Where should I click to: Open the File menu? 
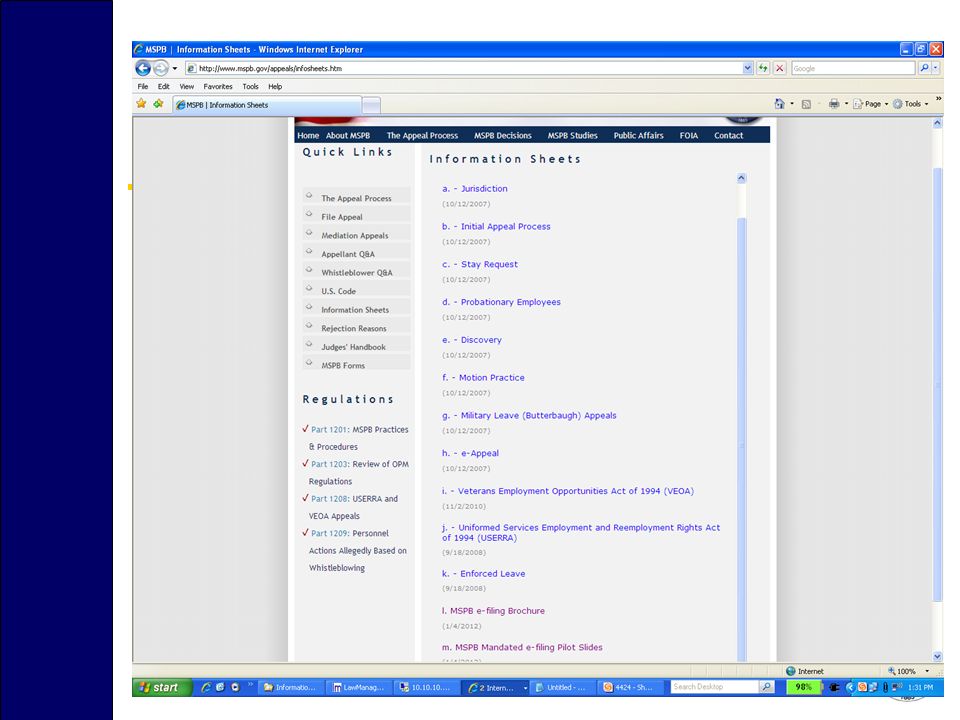click(x=143, y=86)
